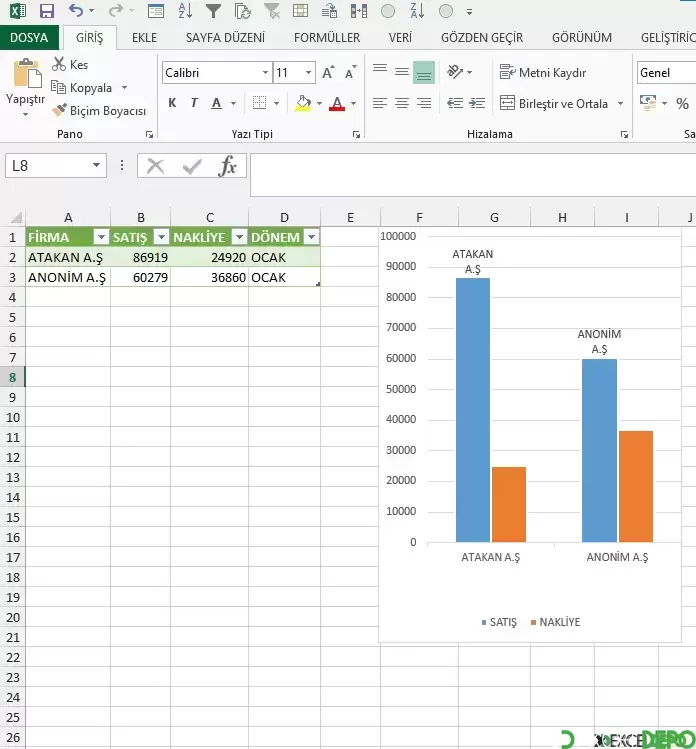Open the SATIŞ column filter dropdown

161,237
